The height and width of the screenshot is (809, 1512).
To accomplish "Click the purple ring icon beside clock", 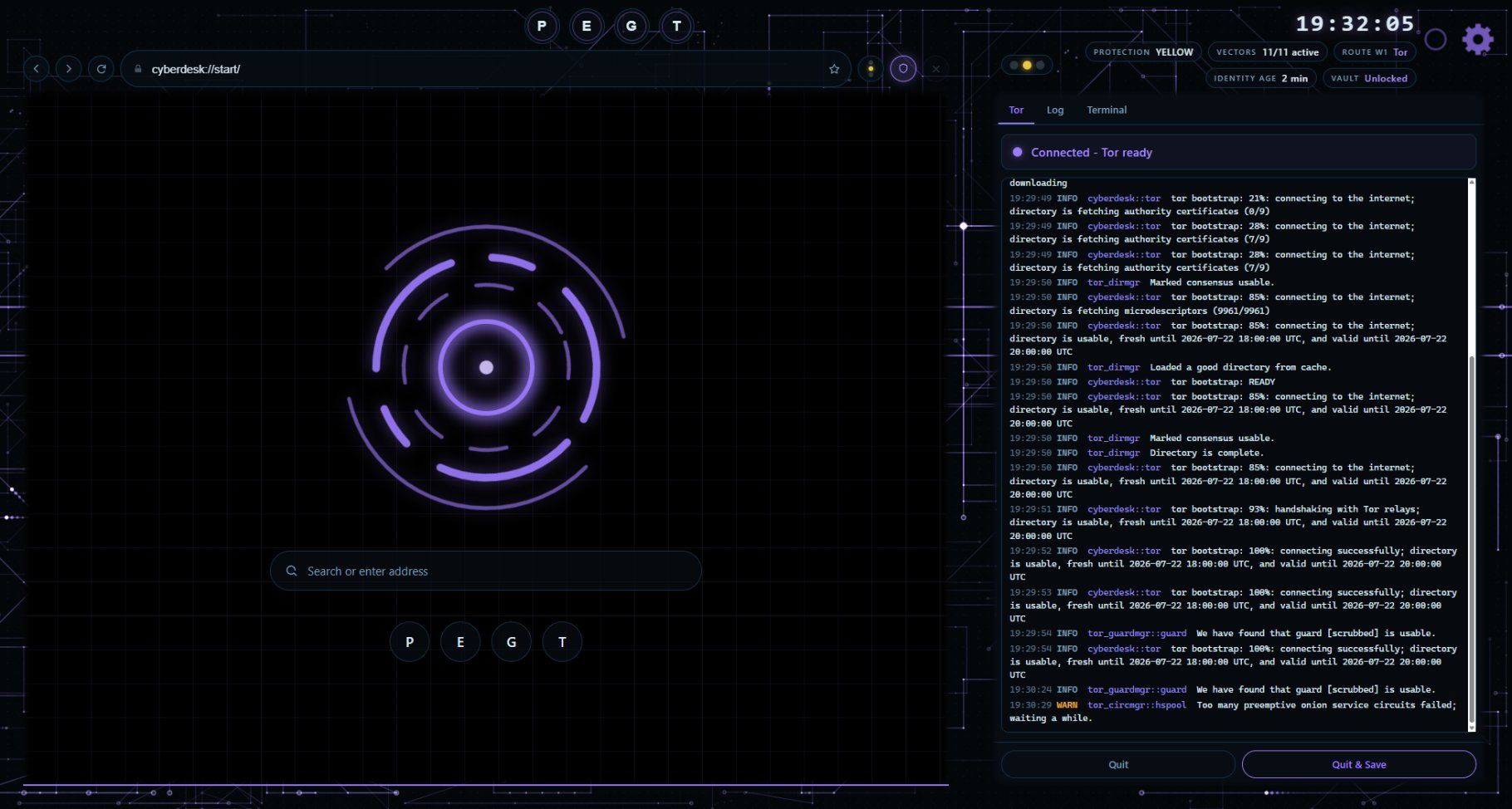I will pos(1436,39).
